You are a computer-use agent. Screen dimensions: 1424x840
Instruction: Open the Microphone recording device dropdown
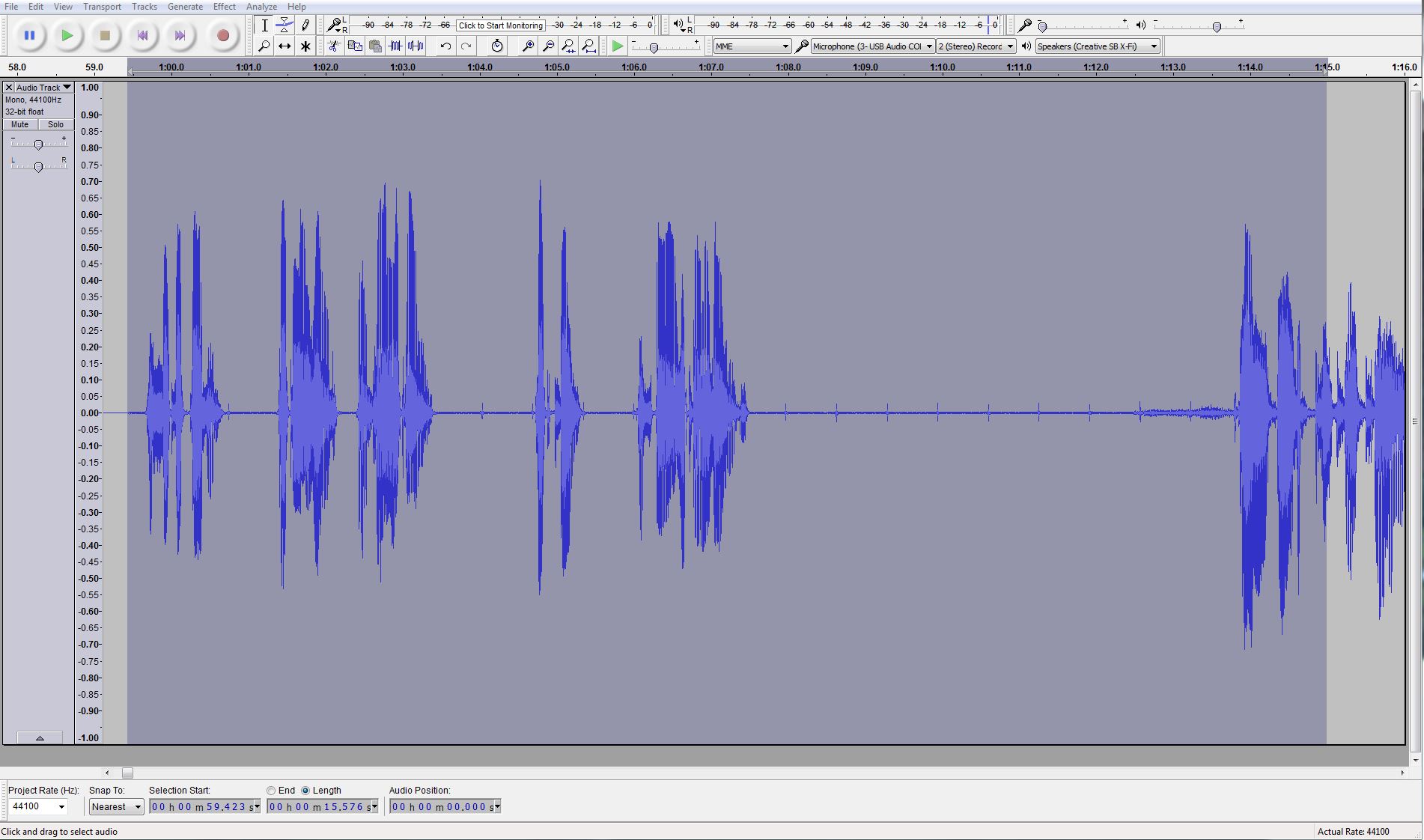(x=872, y=46)
